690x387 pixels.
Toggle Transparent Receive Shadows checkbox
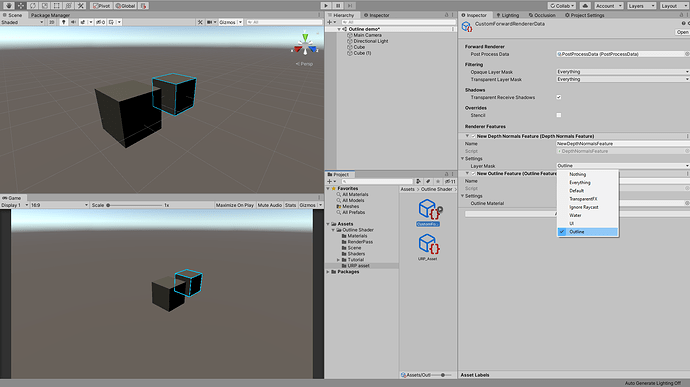click(558, 97)
